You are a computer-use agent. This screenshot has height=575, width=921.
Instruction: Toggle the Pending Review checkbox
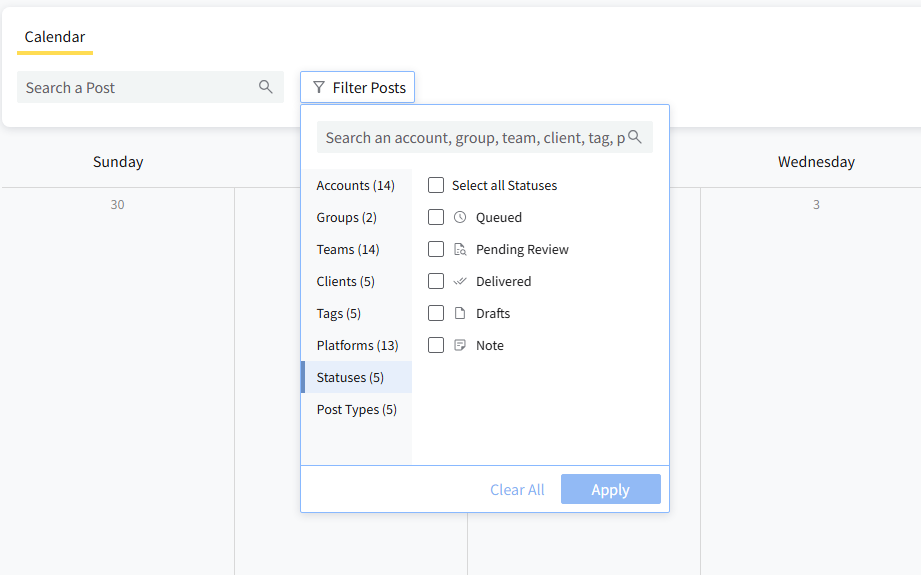[436, 249]
